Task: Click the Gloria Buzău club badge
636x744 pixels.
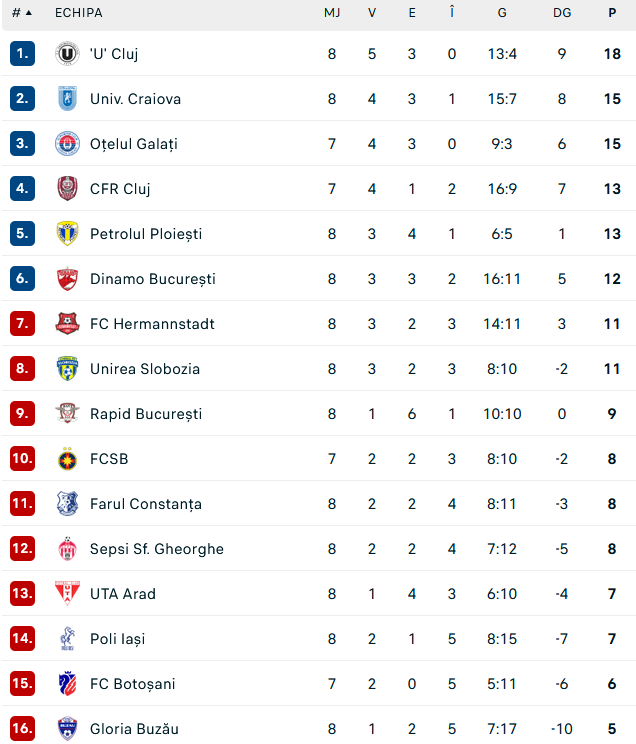Action: point(67,729)
